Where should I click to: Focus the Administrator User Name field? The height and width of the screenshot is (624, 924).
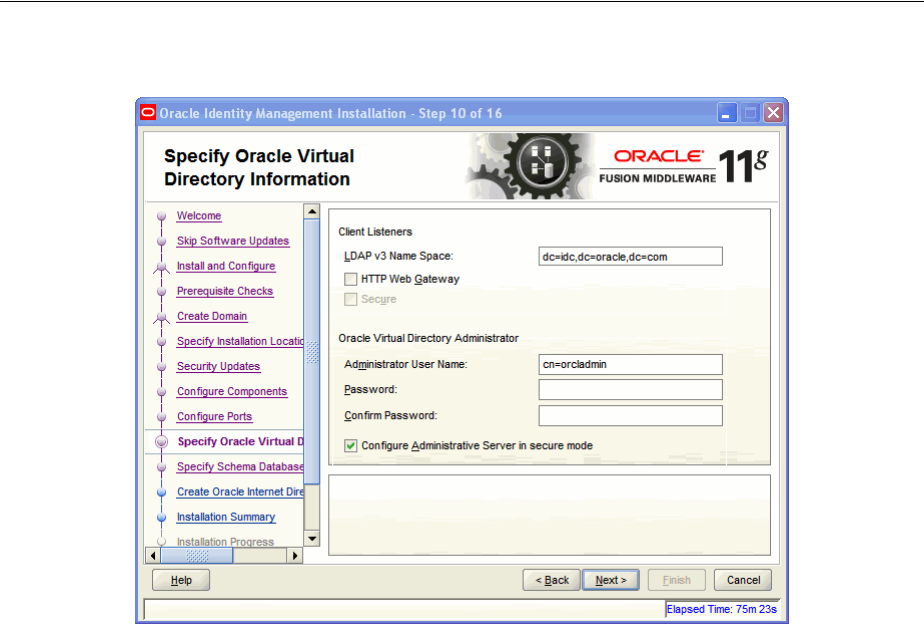click(630, 364)
